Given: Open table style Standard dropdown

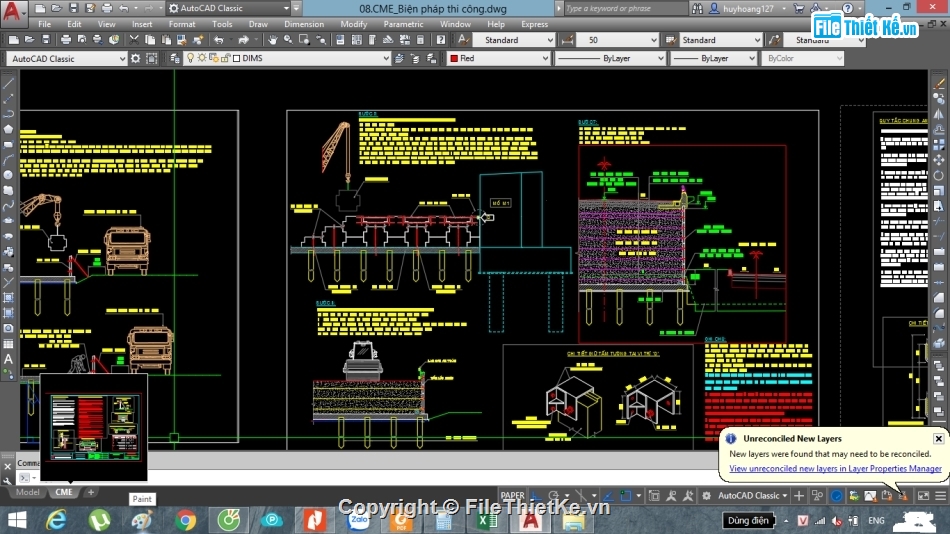Looking at the screenshot, I should point(757,40).
